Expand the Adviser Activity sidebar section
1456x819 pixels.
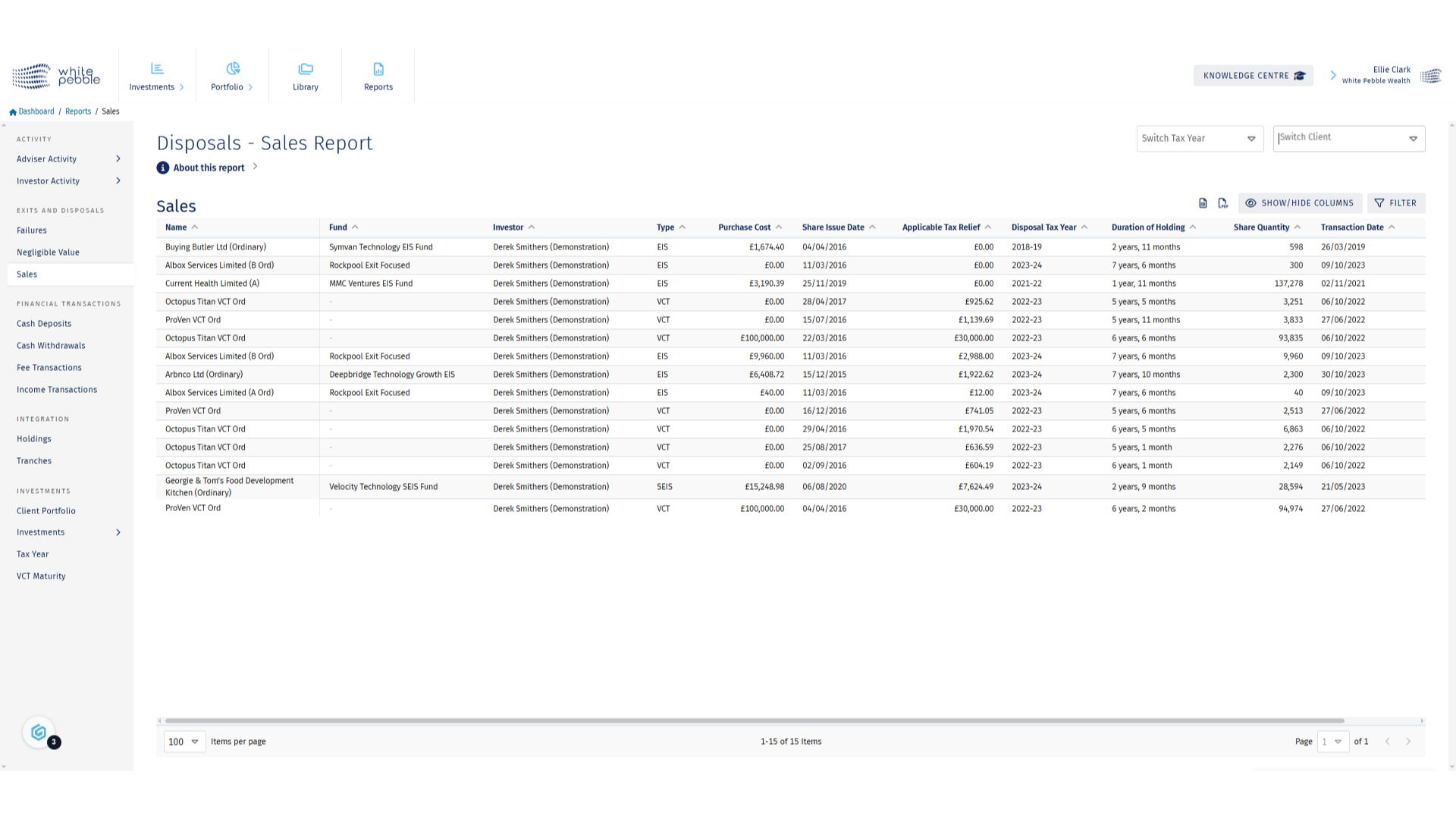point(118,159)
